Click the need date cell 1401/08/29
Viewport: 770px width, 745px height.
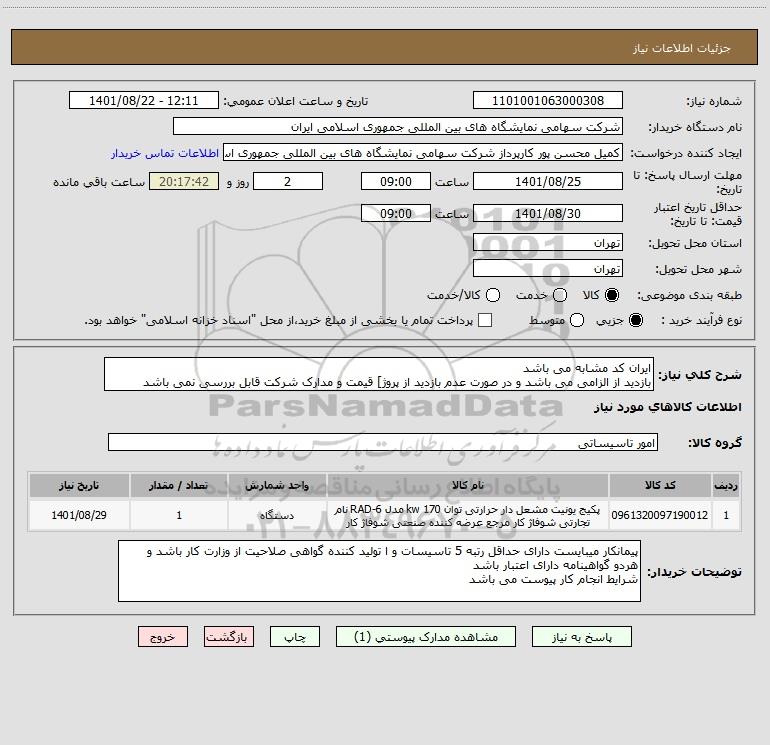pyautogui.click(x=79, y=515)
